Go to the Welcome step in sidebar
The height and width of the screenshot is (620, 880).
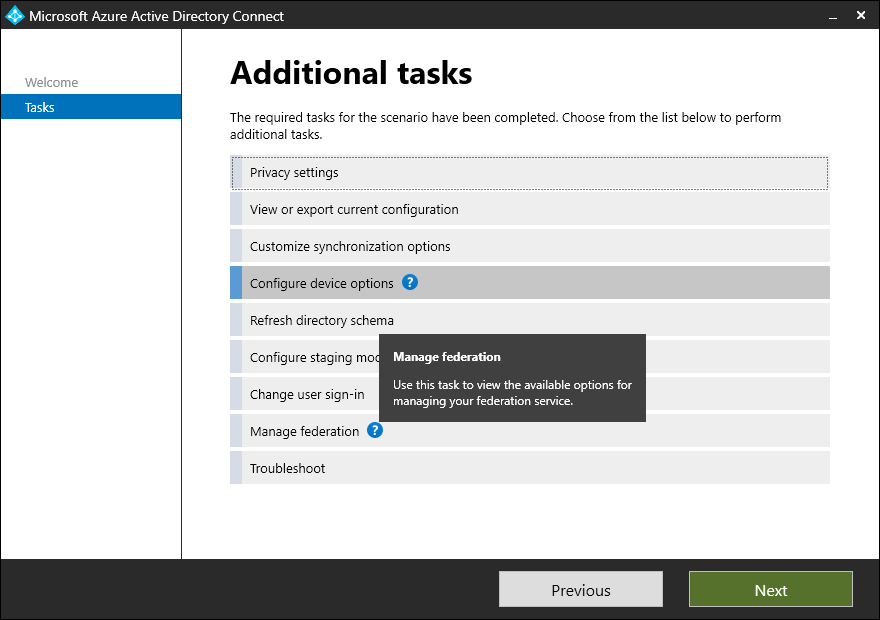52,82
